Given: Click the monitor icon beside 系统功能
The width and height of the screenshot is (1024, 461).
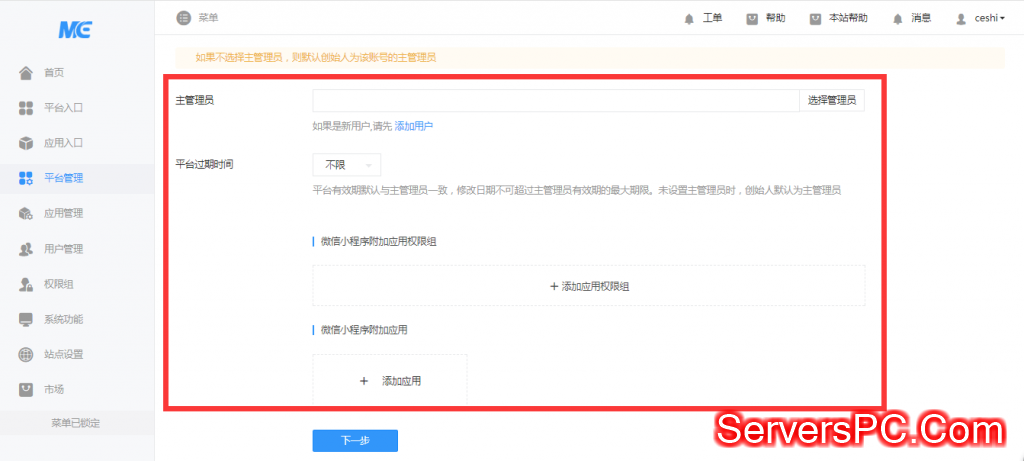Looking at the screenshot, I should click(25, 320).
